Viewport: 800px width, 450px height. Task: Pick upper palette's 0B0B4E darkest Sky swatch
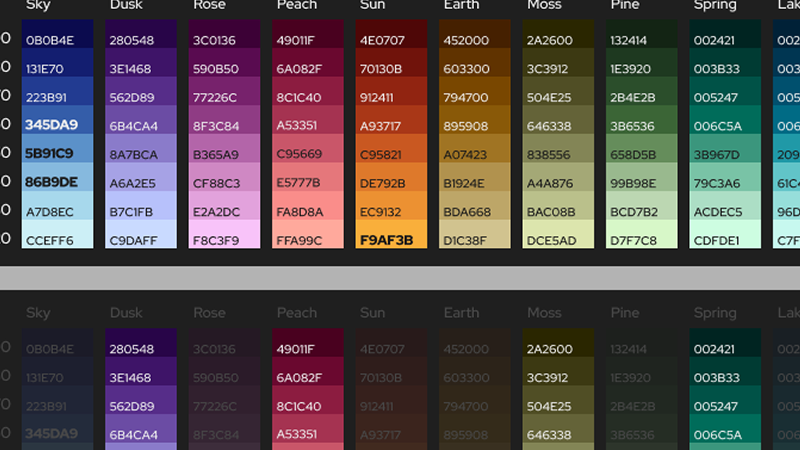tap(58, 34)
